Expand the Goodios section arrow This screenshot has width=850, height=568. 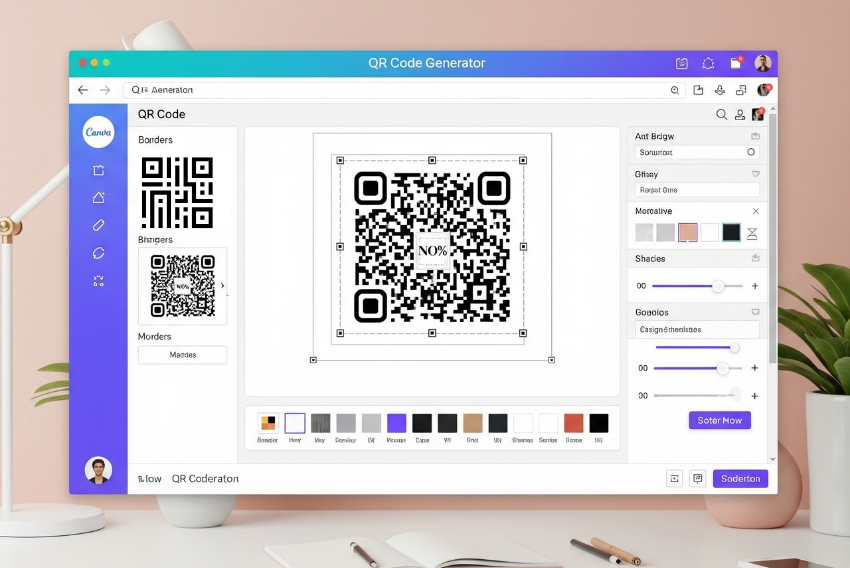(x=756, y=312)
